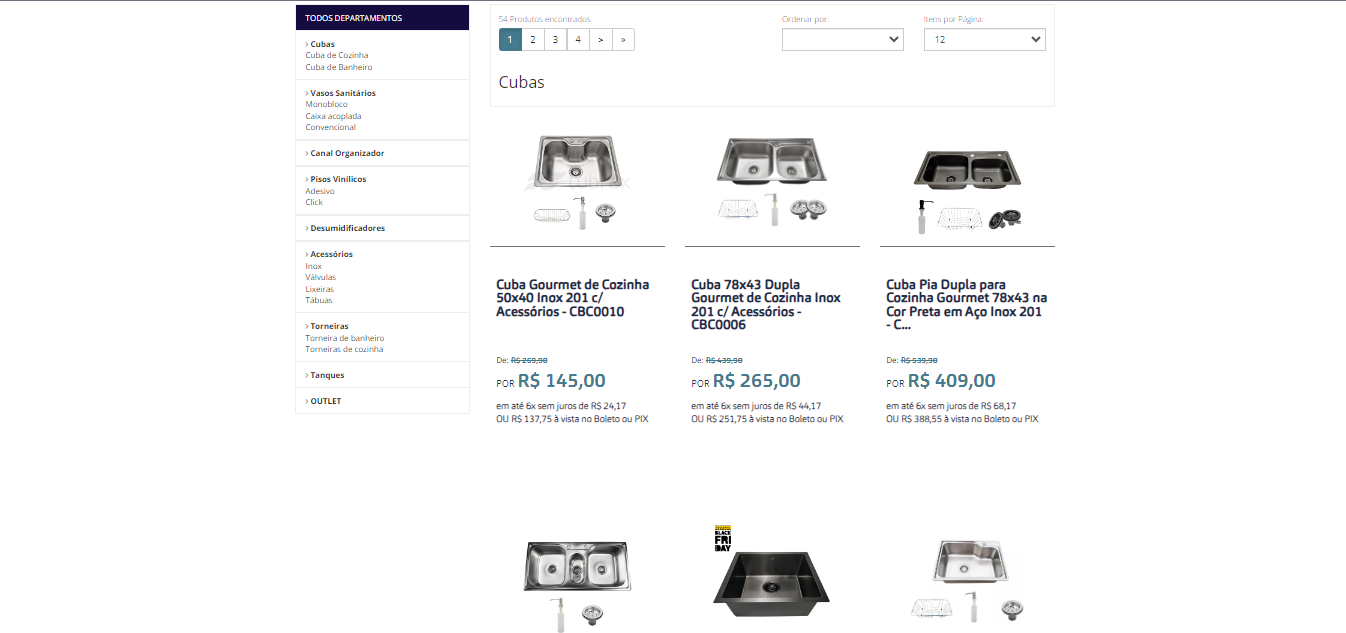The height and width of the screenshot is (633, 1346).
Task: Select Lixeiras under Acessórios
Action: click(x=320, y=289)
